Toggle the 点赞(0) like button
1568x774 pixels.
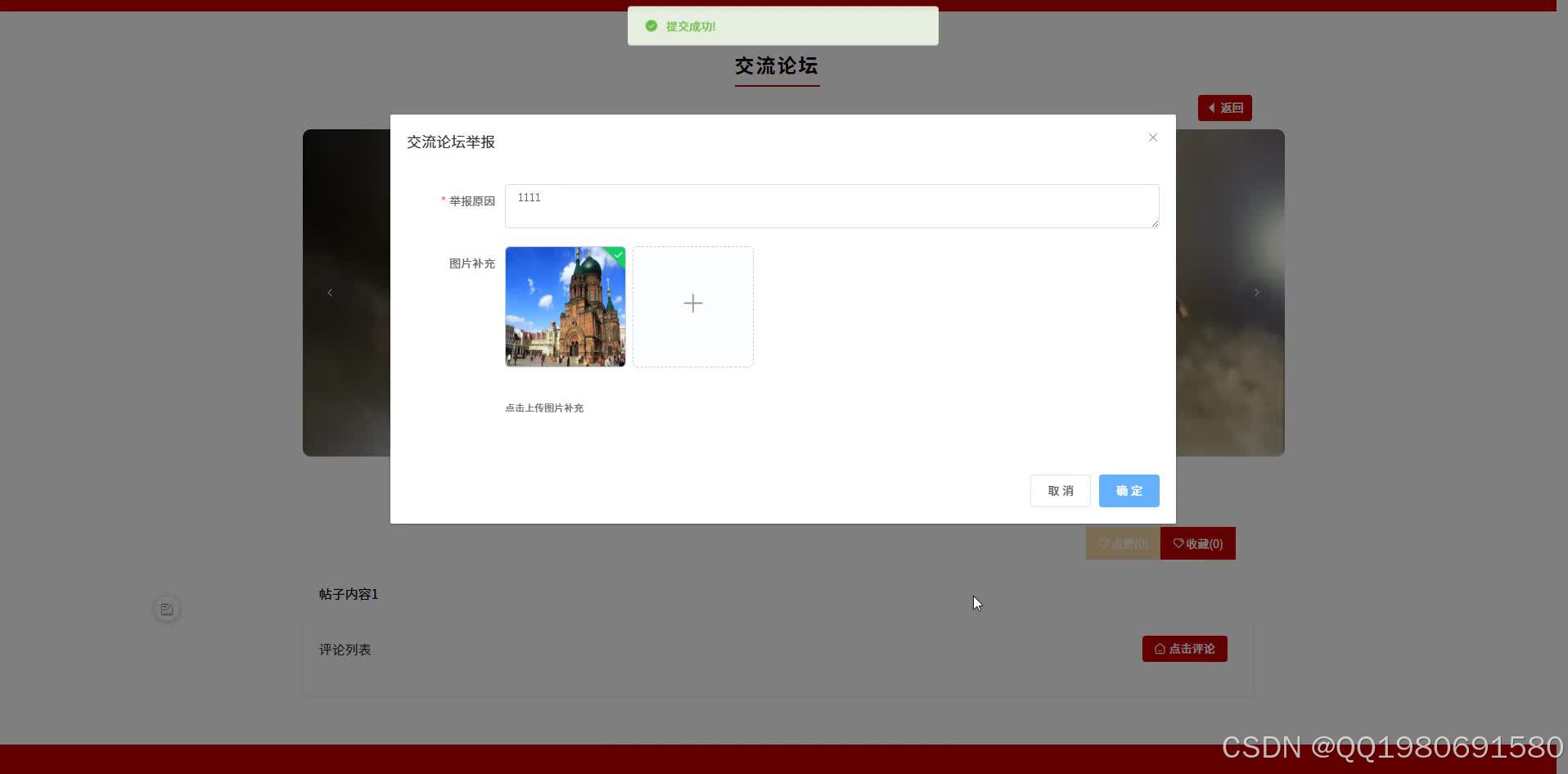pos(1122,543)
